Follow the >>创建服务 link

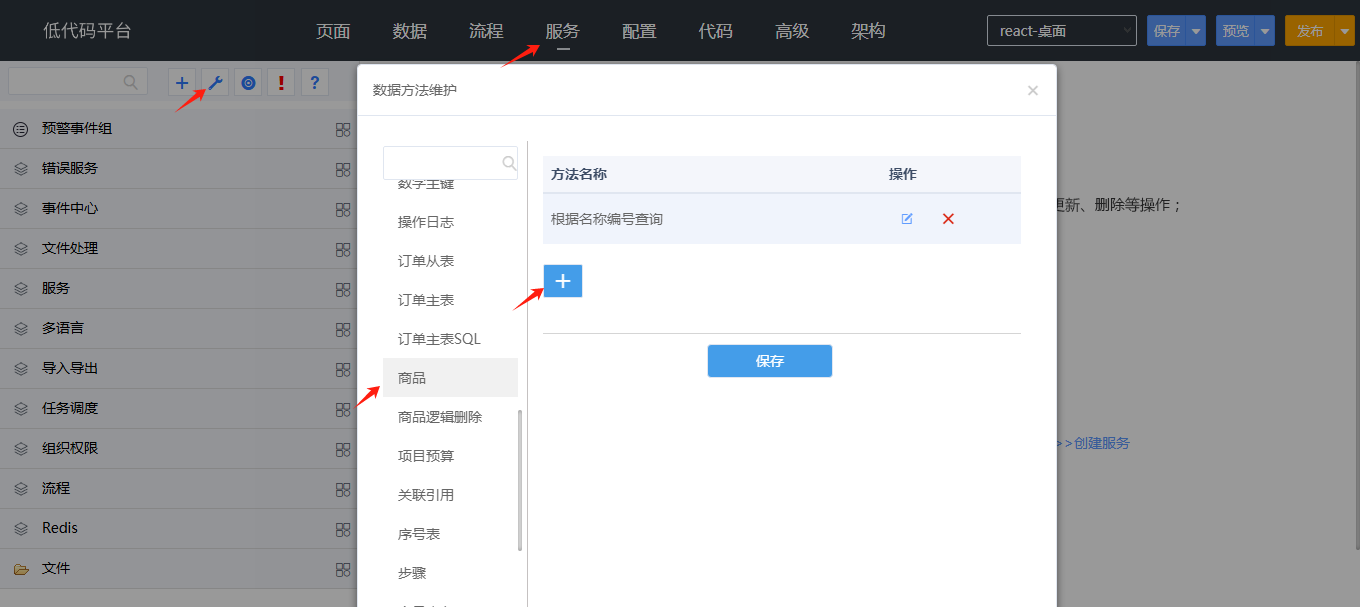click(x=1093, y=443)
